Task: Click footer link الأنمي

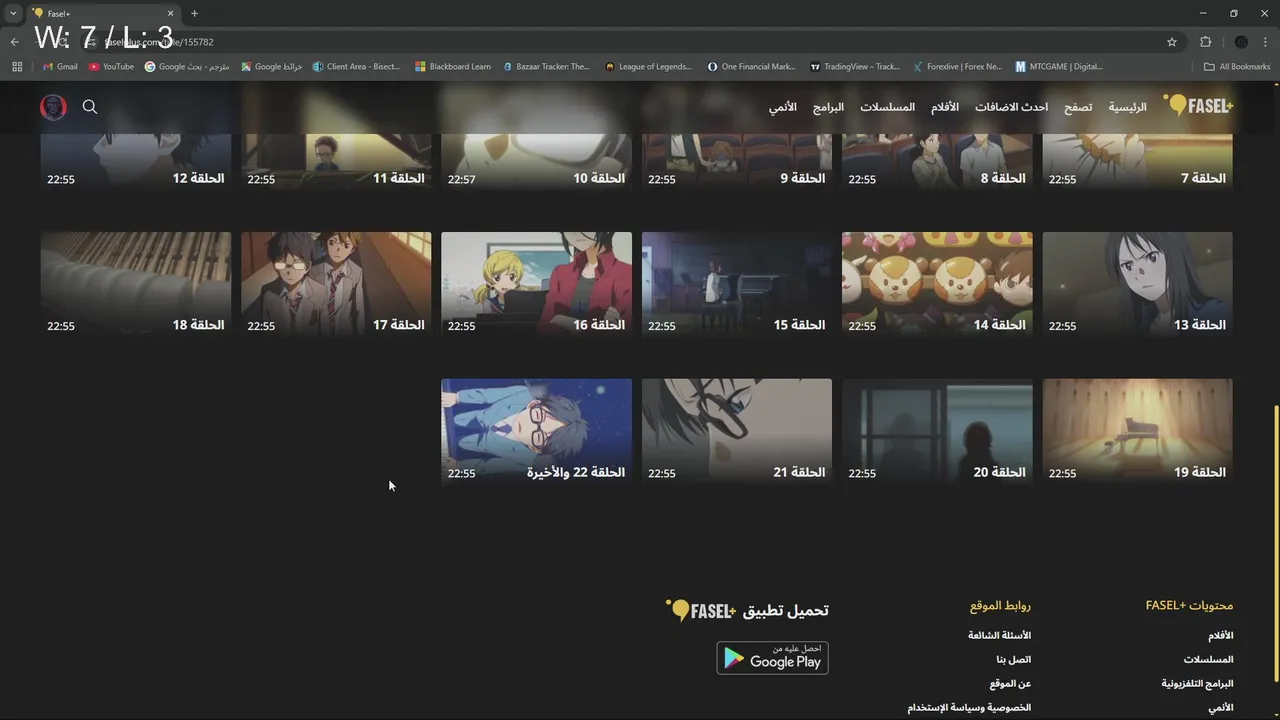Action: pyautogui.click(x=1221, y=708)
